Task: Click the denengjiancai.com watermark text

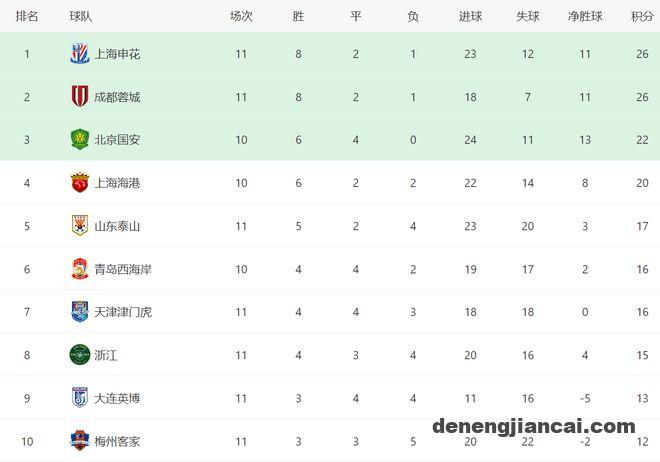Action: [534, 426]
